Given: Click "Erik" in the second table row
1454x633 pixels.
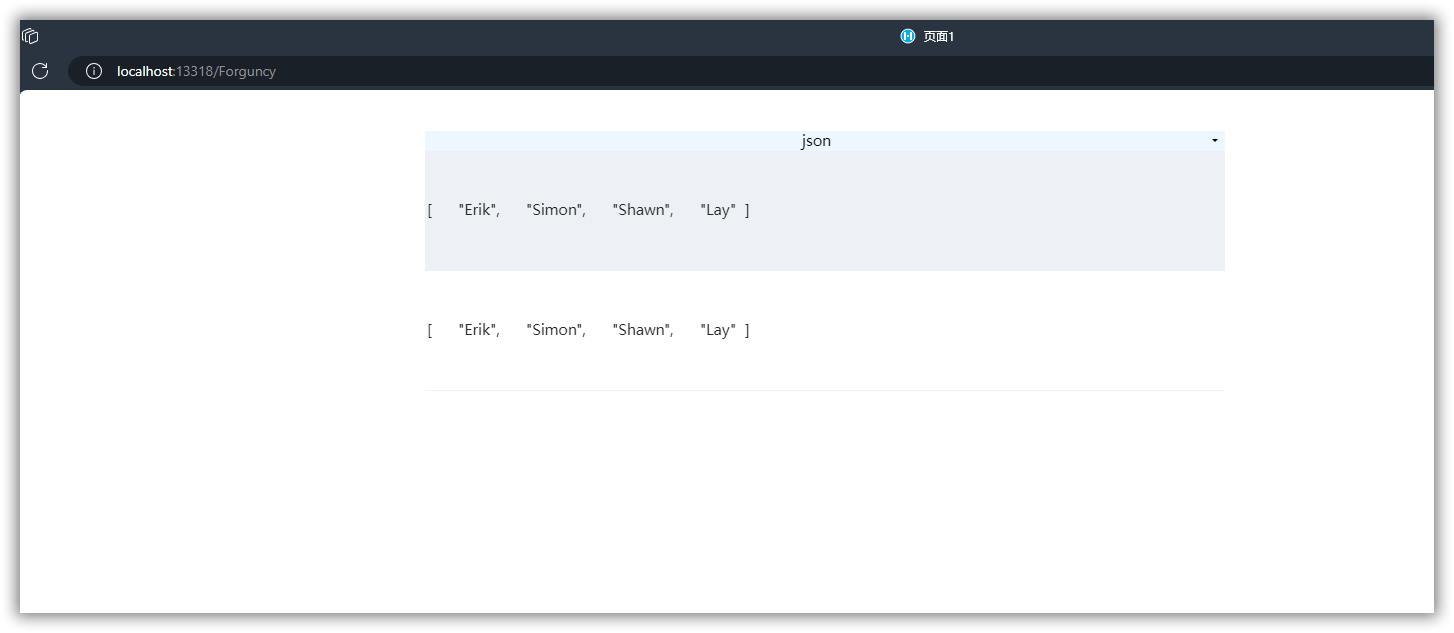Looking at the screenshot, I should (x=478, y=330).
